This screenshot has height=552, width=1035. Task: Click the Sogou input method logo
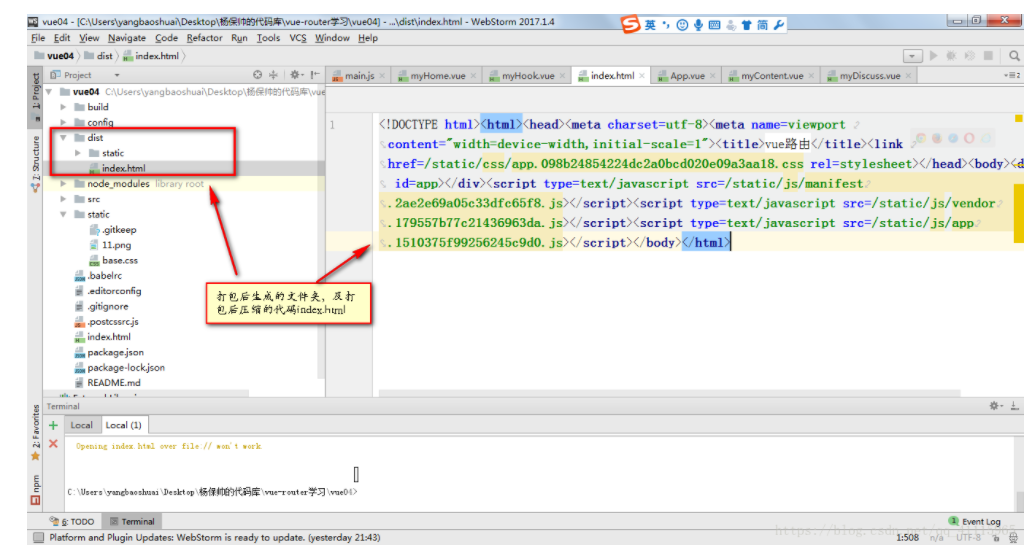[x=630, y=25]
